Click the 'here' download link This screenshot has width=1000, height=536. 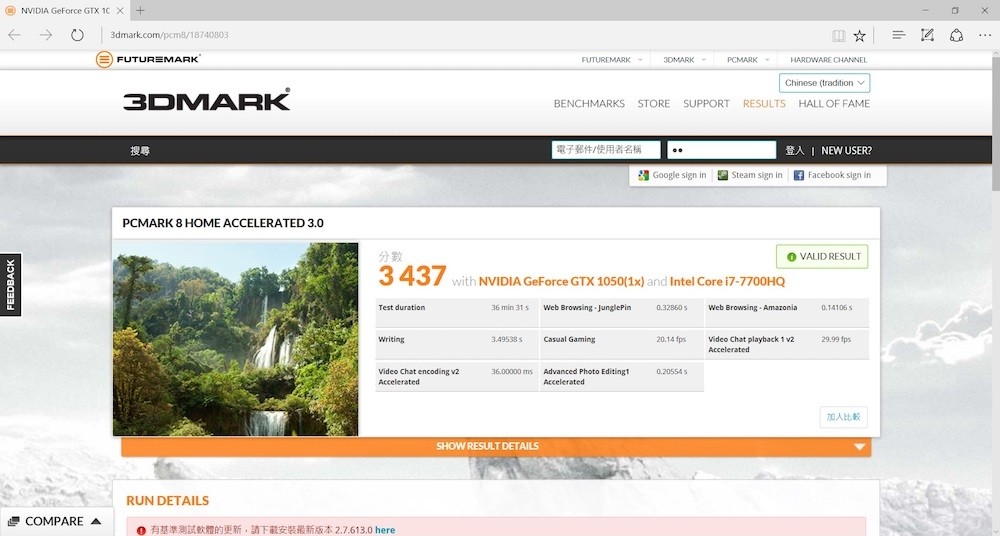(385, 530)
